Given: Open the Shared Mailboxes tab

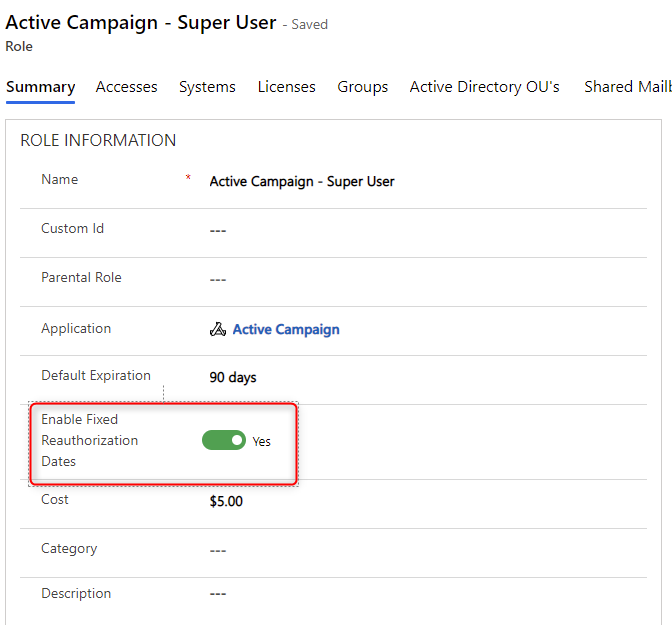Looking at the screenshot, I should pos(627,87).
